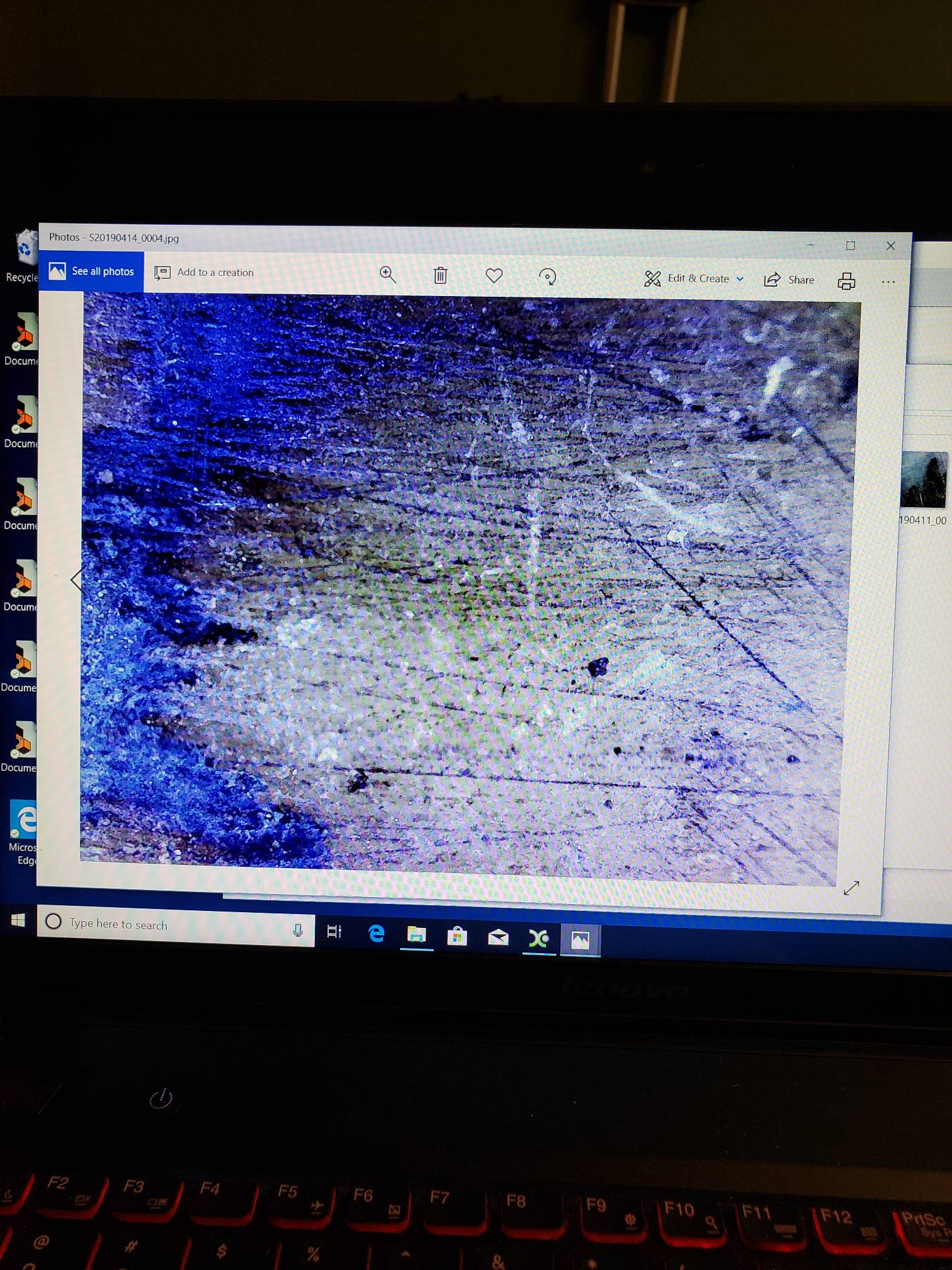The height and width of the screenshot is (1270, 952).
Task: Click the Type here to search box
Action: click(176, 924)
